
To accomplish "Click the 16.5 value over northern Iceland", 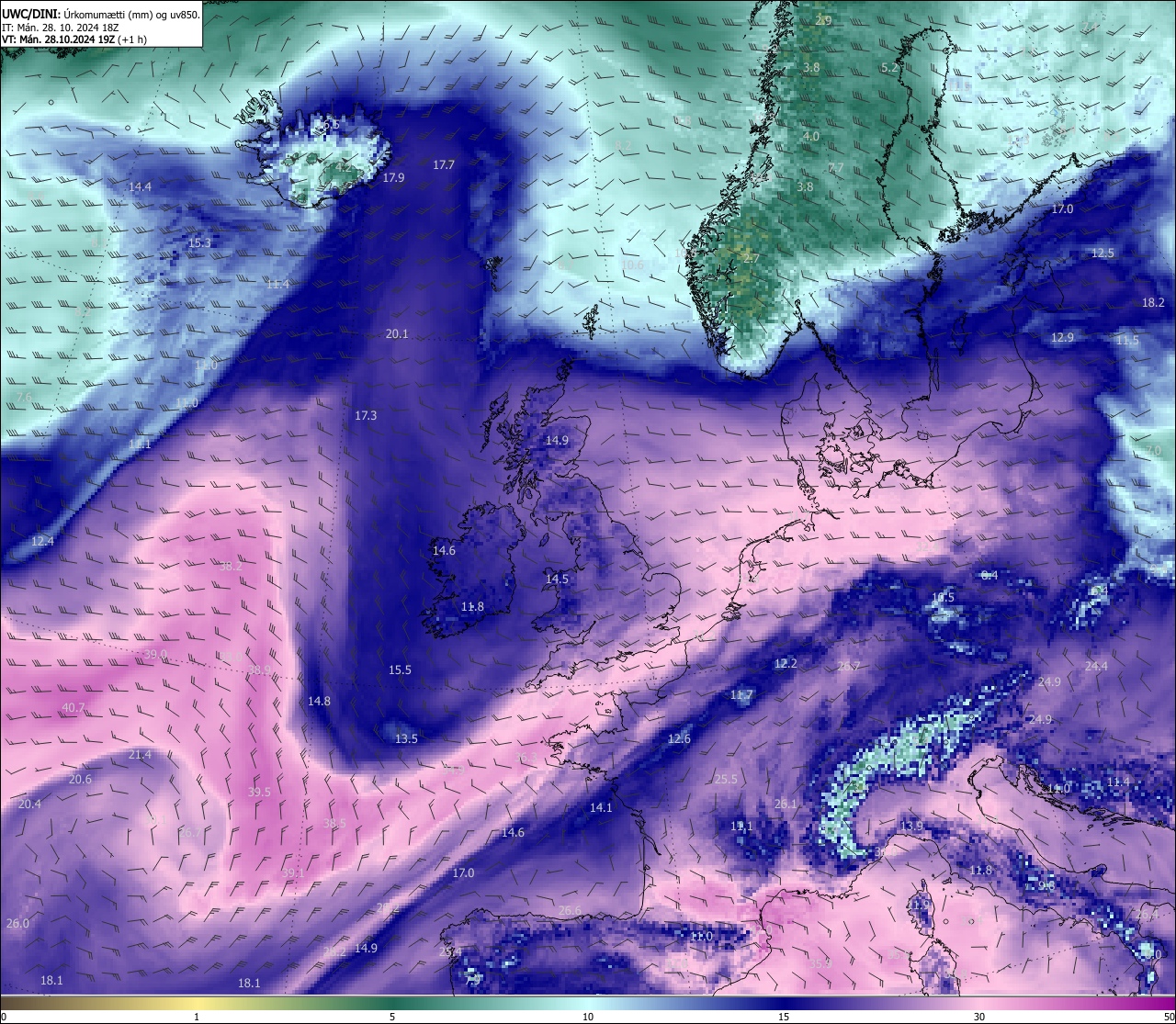I will coord(327,124).
